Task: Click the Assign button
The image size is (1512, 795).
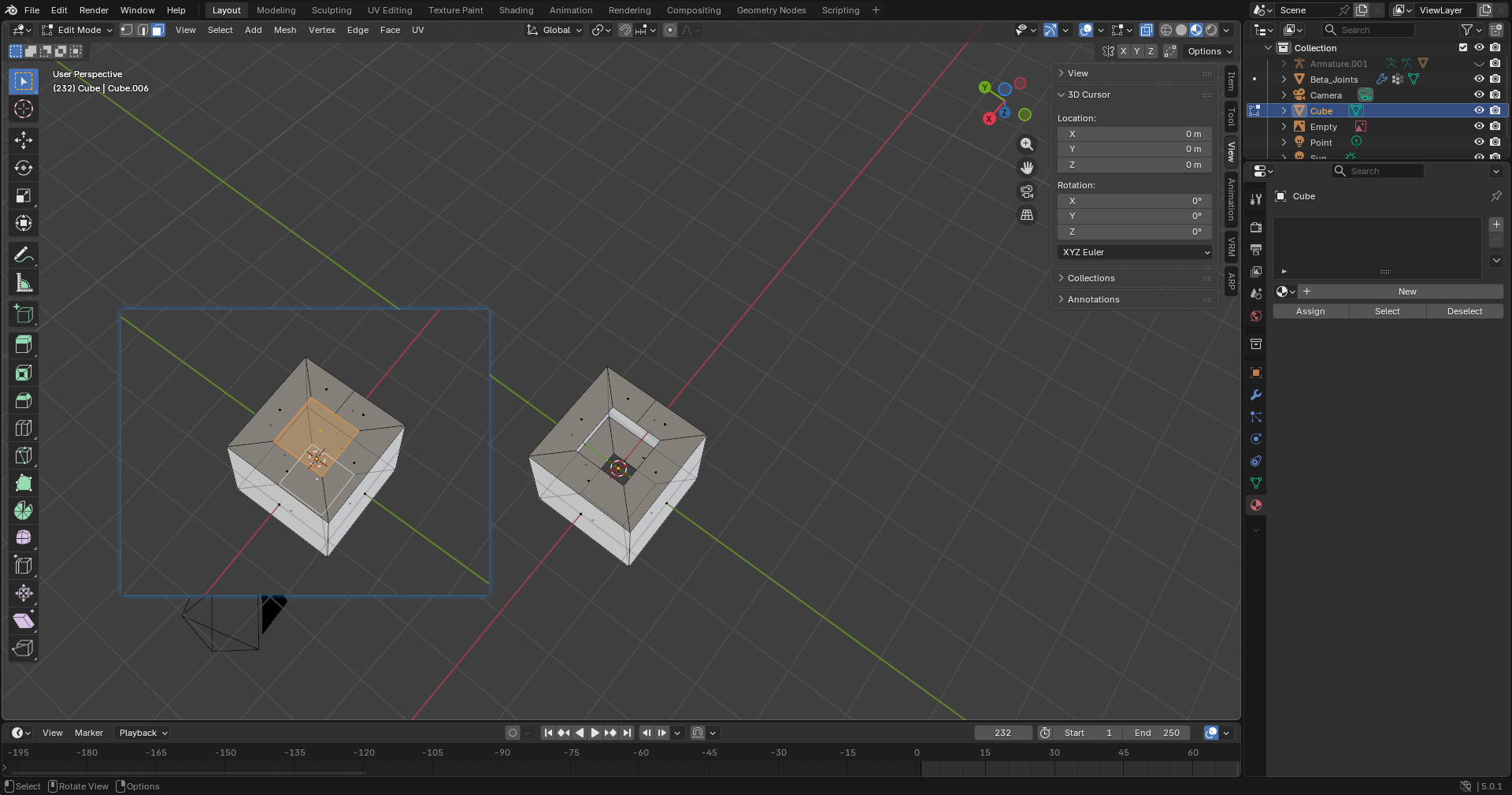Action: [1310, 311]
